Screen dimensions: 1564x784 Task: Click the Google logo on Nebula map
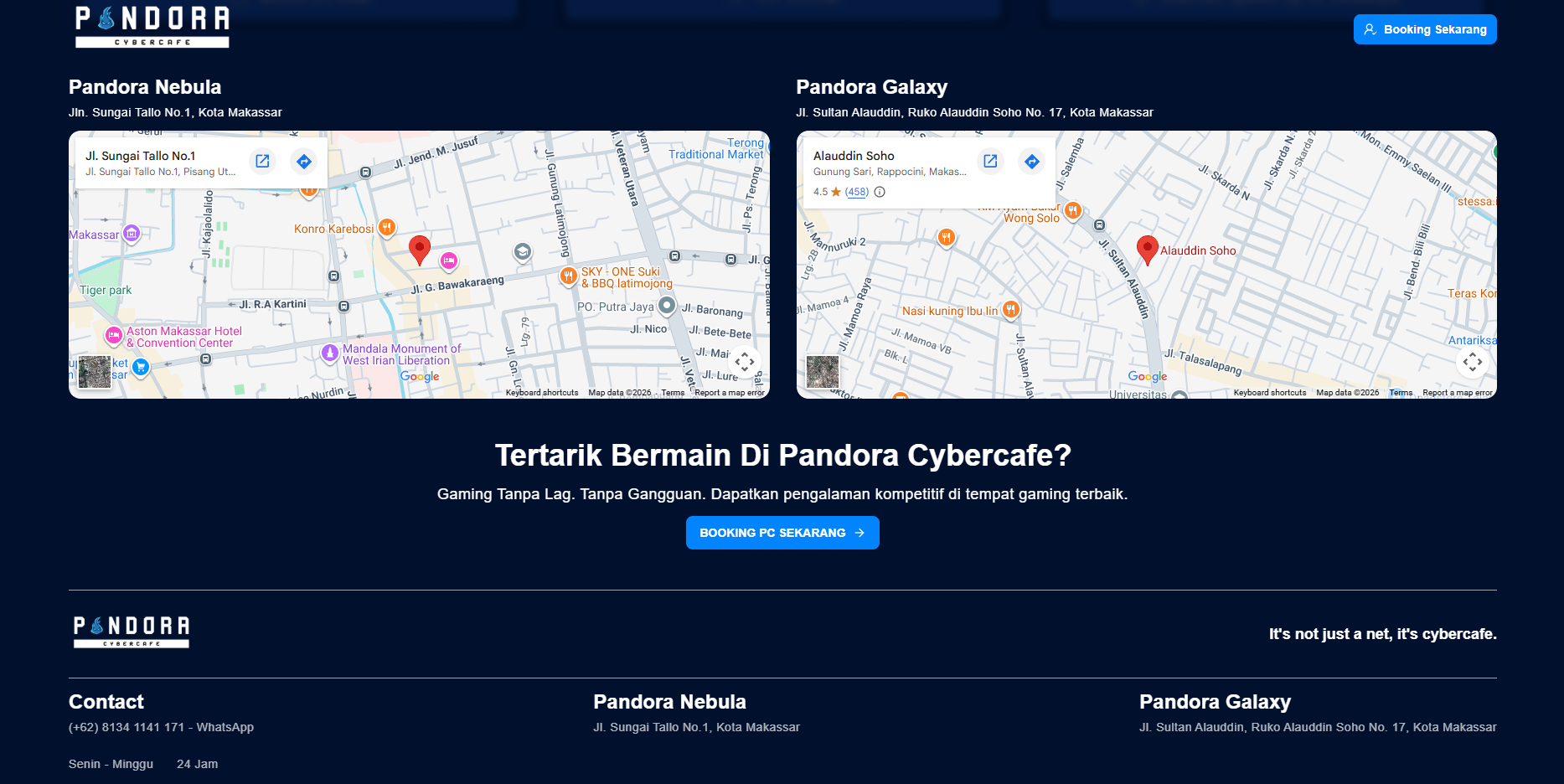pyautogui.click(x=420, y=377)
